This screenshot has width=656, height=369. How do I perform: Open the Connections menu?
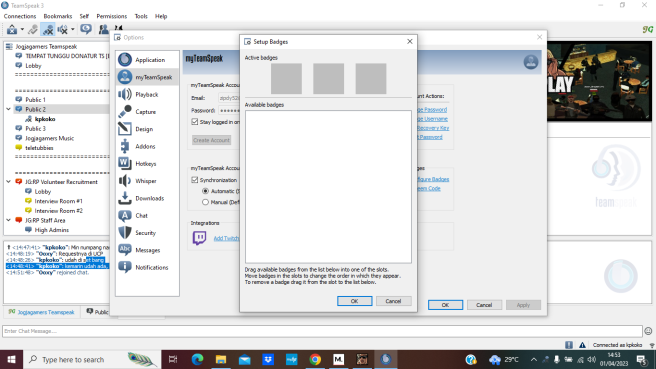20,16
